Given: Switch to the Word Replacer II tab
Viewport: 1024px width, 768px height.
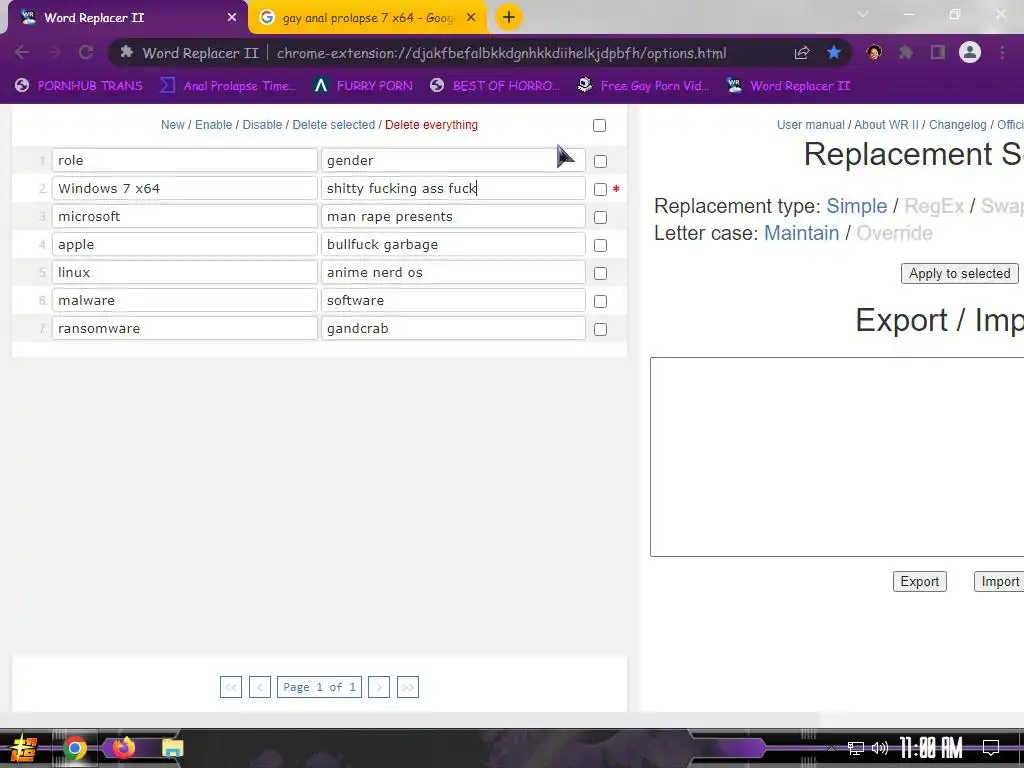Looking at the screenshot, I should point(124,18).
